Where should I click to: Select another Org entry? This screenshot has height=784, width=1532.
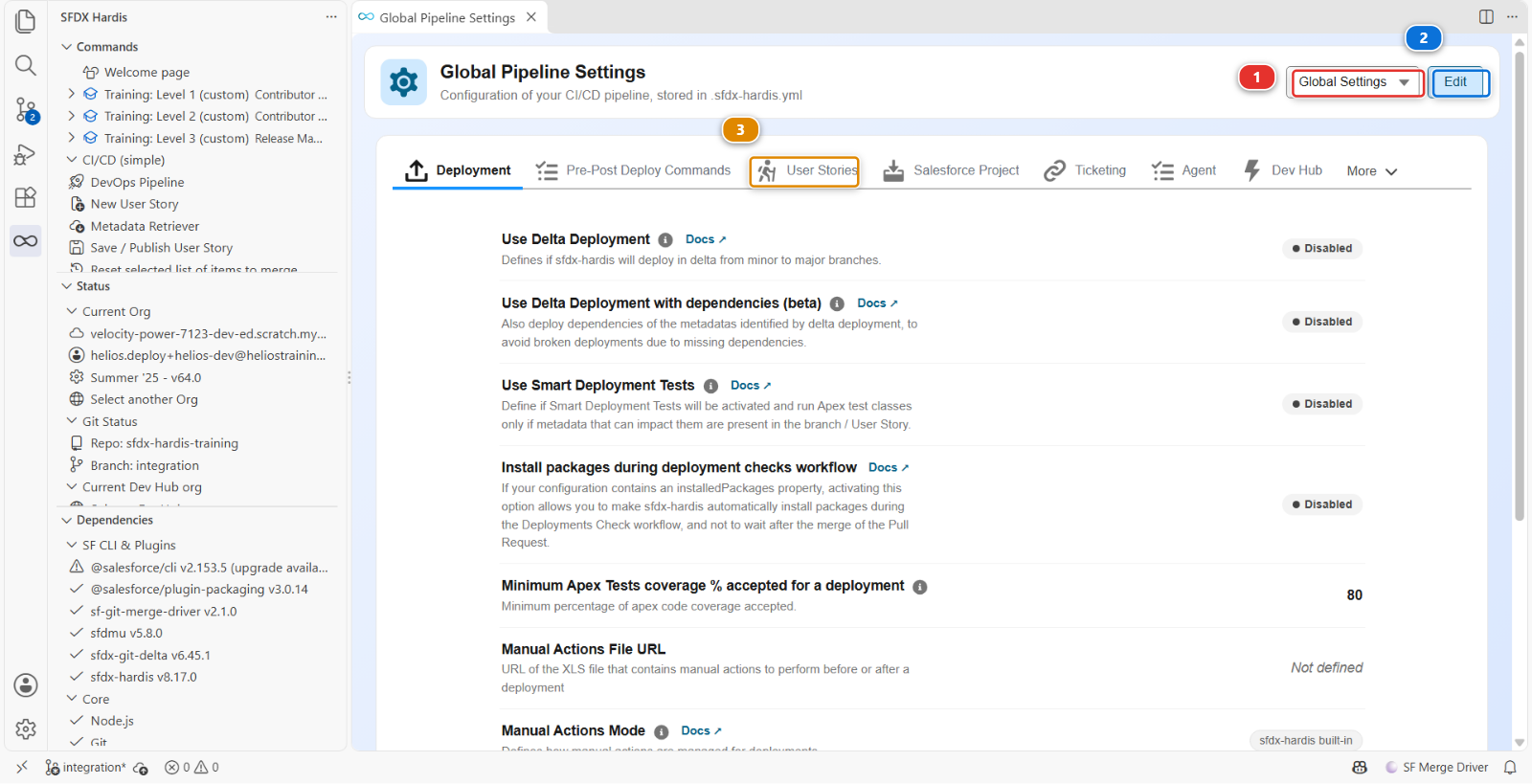point(144,399)
